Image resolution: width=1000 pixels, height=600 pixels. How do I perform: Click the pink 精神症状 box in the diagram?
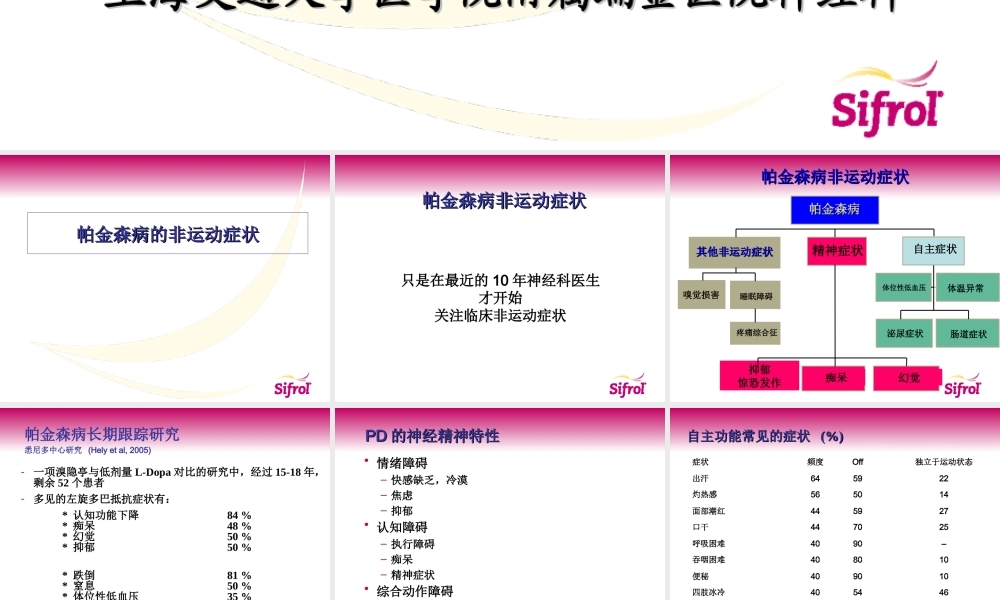836,250
